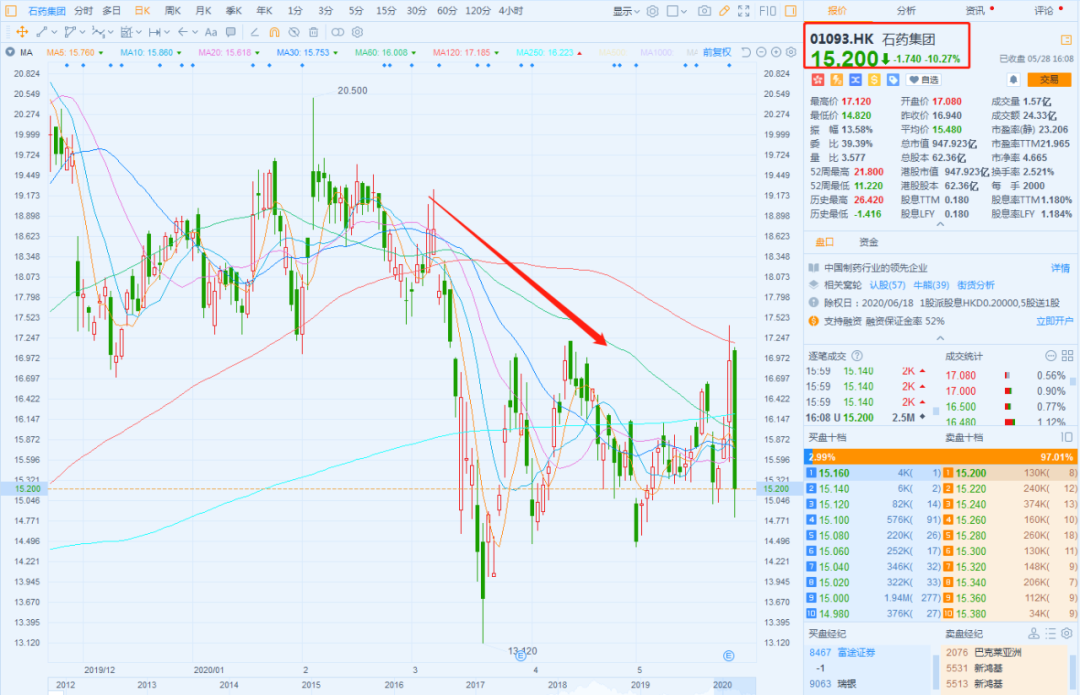
Task: Pick the text annotation Aa tool
Action: tap(211, 32)
